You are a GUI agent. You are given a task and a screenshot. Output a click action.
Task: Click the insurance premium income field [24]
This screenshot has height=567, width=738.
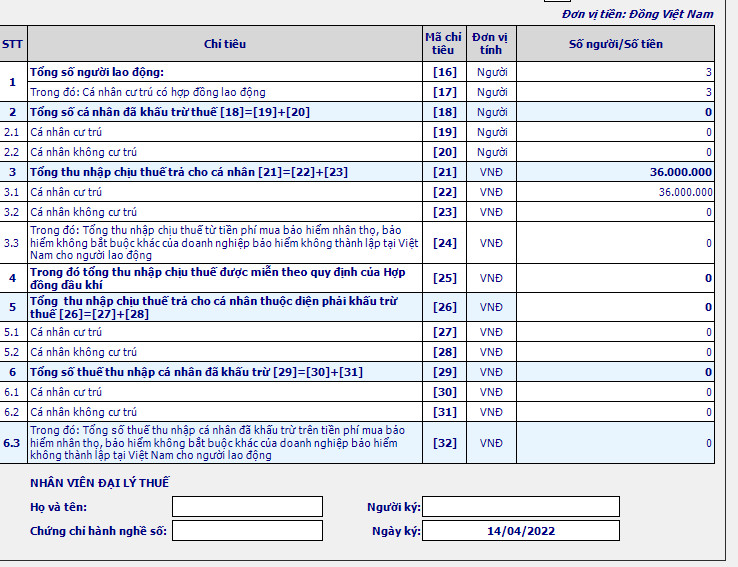[x=615, y=242]
